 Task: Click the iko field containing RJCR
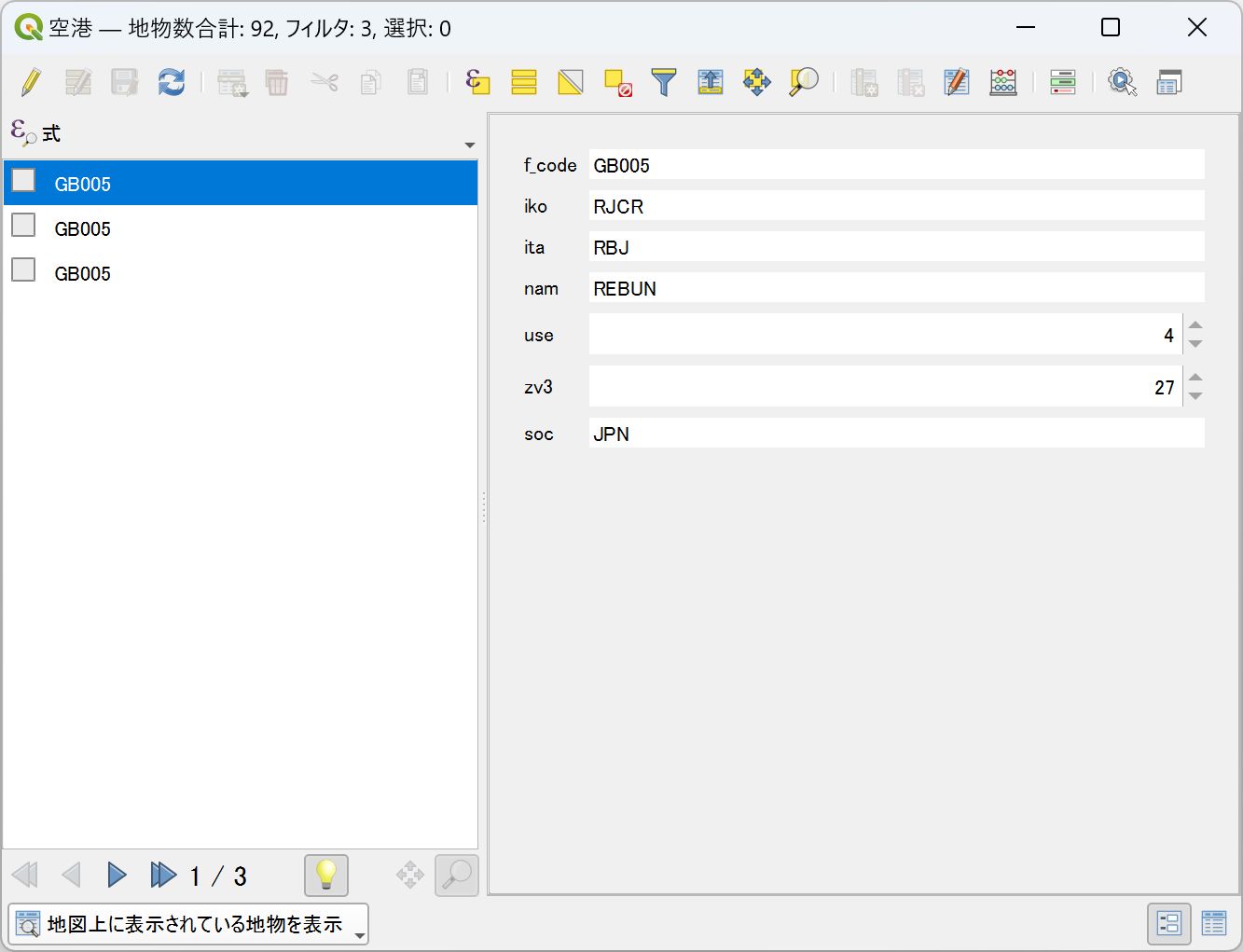point(897,206)
